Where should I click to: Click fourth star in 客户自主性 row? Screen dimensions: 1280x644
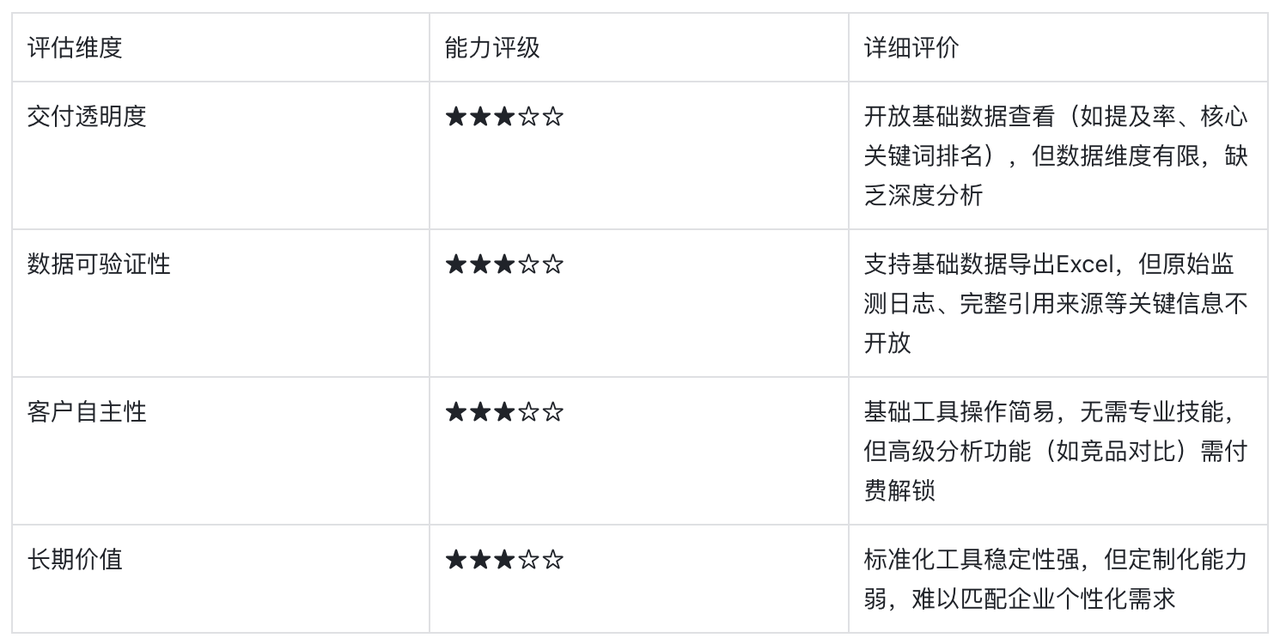pos(529,412)
